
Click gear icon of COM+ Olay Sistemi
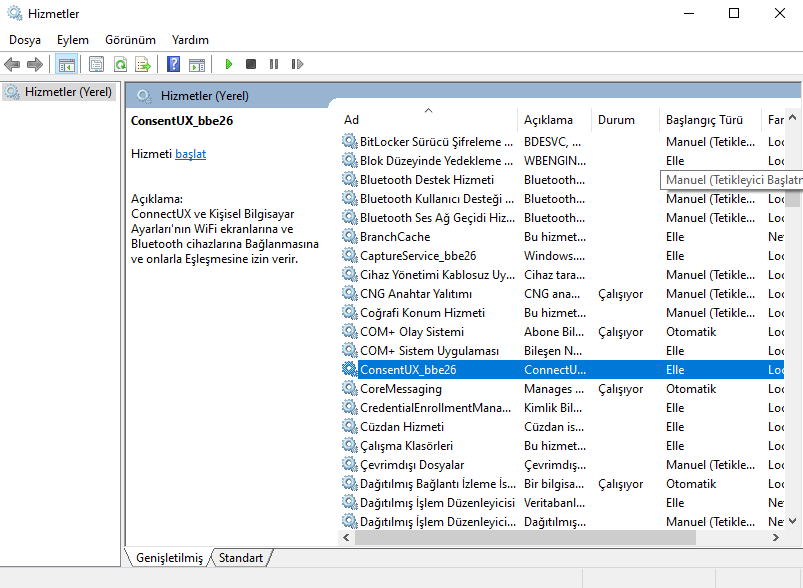[350, 331]
